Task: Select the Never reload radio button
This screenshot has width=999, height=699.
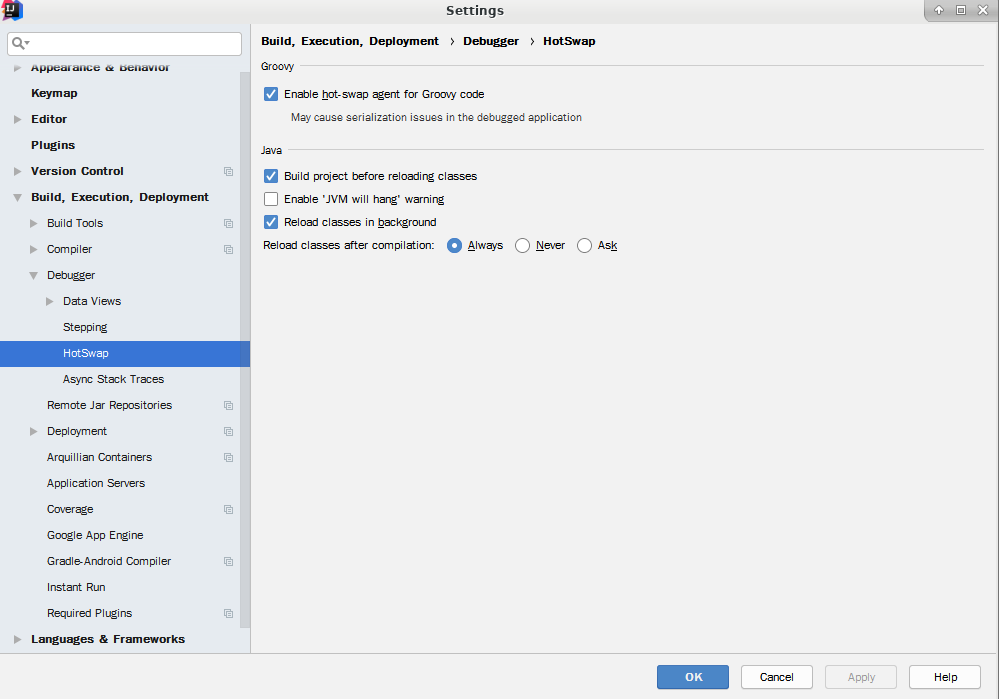Action: (522, 246)
